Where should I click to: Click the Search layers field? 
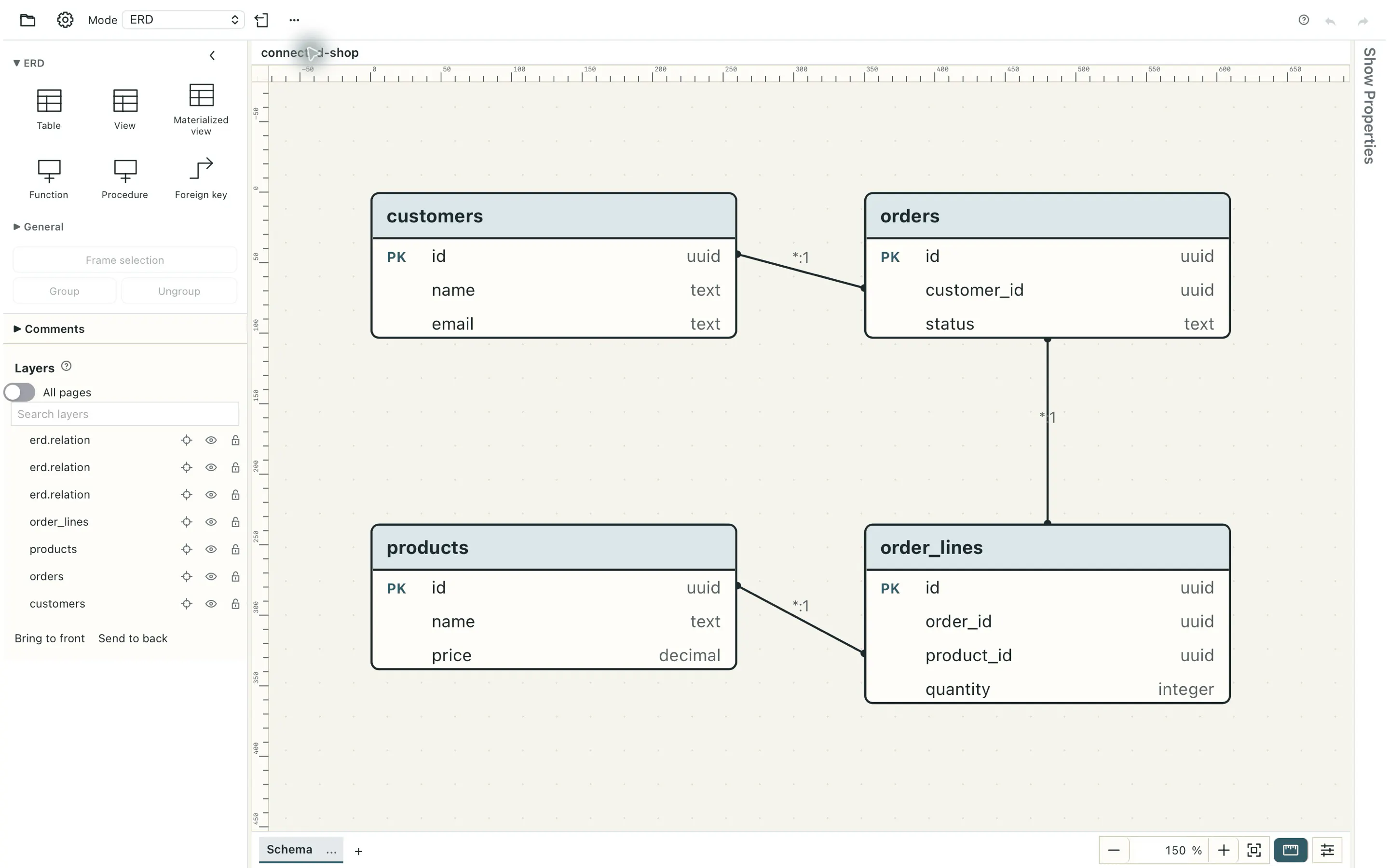pyautogui.click(x=124, y=414)
